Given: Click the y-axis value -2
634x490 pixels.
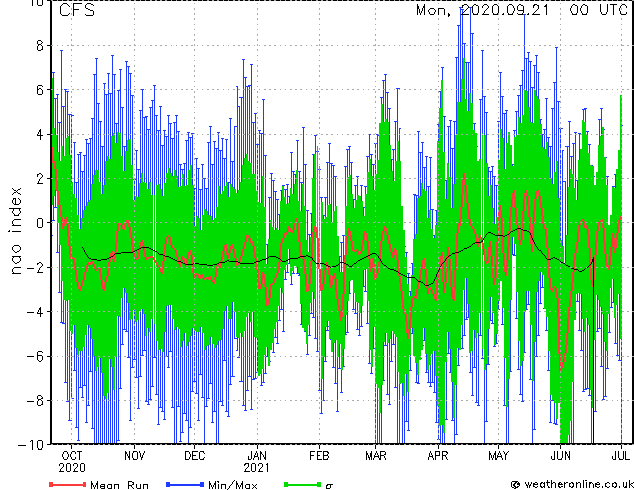Looking at the screenshot, I should (x=35, y=267).
